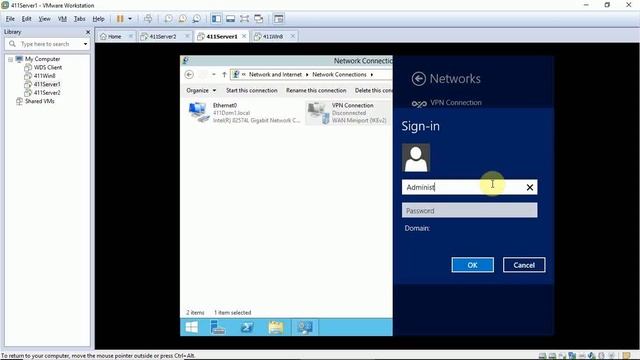Image resolution: width=640 pixels, height=360 pixels.
Task: Close the 411Win8 tab
Action: click(x=293, y=36)
